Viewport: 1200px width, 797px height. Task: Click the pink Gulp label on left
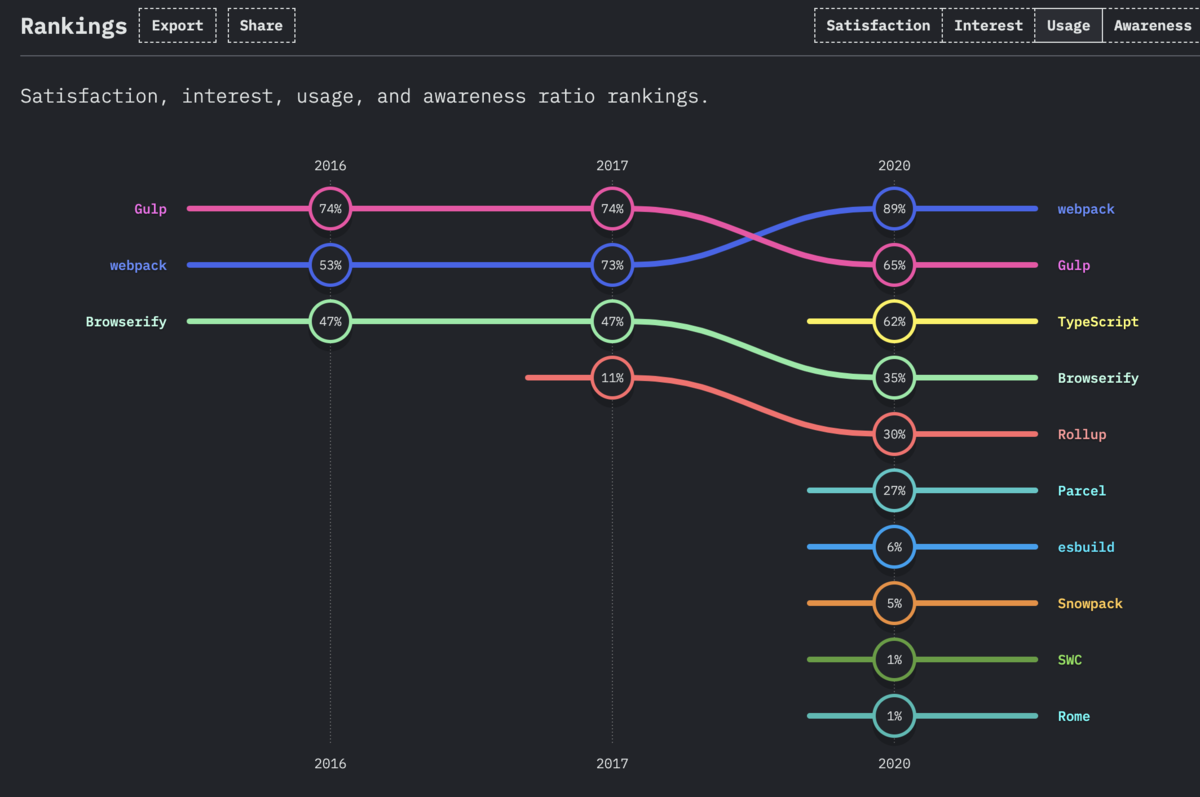click(150, 209)
